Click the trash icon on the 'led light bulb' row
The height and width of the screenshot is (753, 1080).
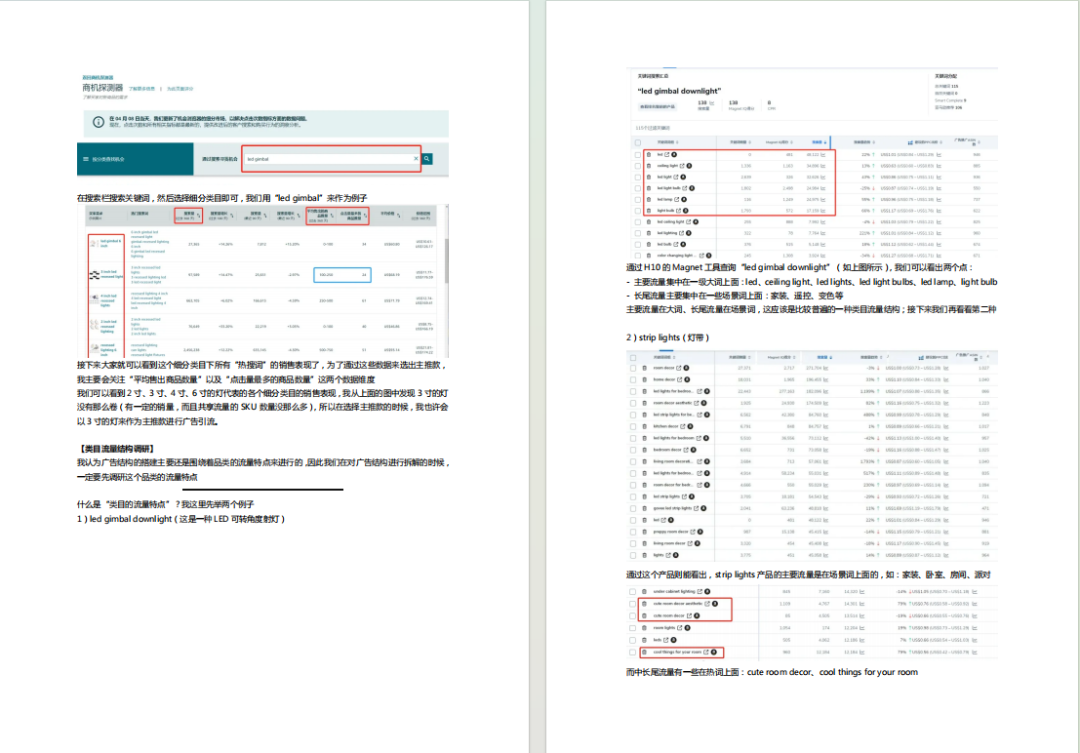[x=648, y=188]
